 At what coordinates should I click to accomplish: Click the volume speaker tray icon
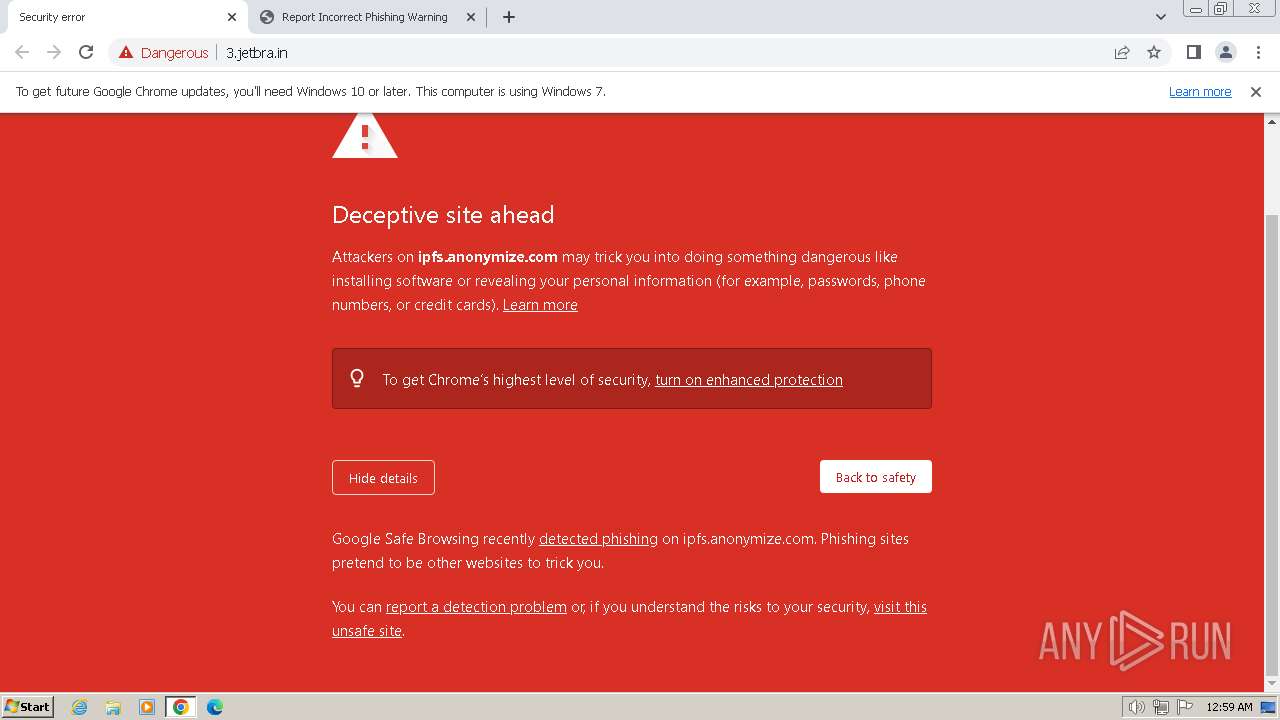pyautogui.click(x=1136, y=707)
